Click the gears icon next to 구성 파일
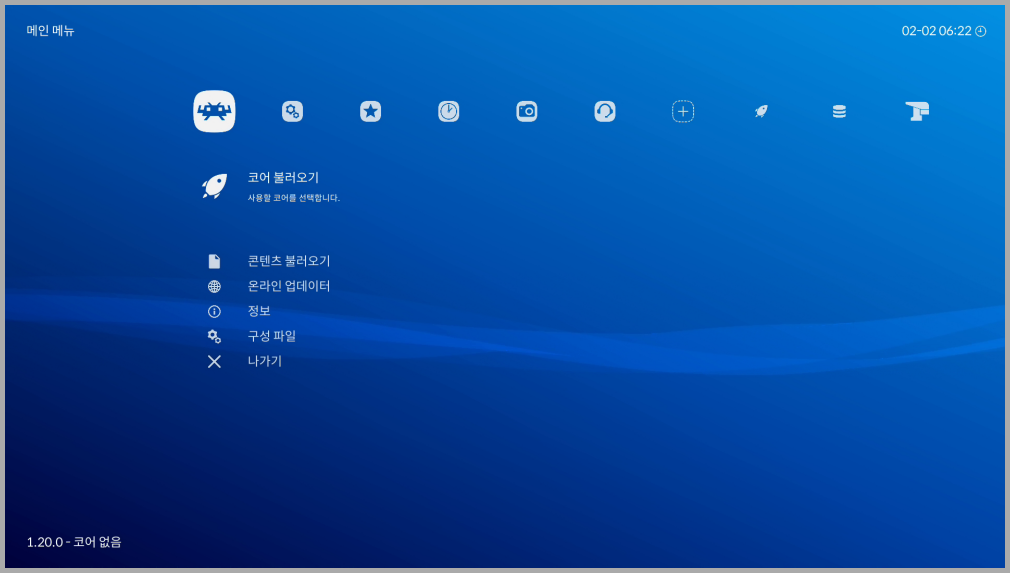 (x=214, y=336)
